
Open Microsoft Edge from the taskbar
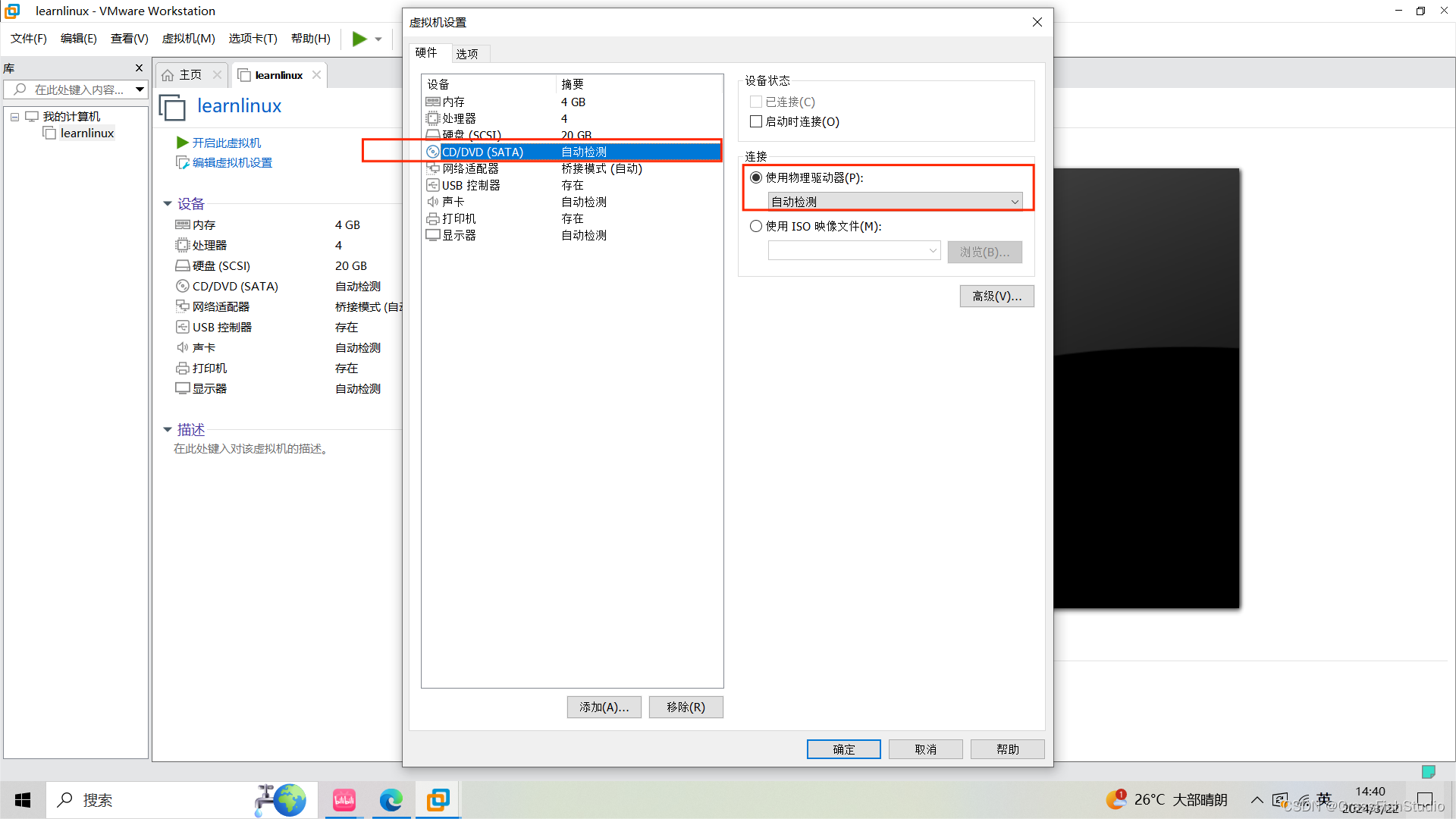(391, 800)
